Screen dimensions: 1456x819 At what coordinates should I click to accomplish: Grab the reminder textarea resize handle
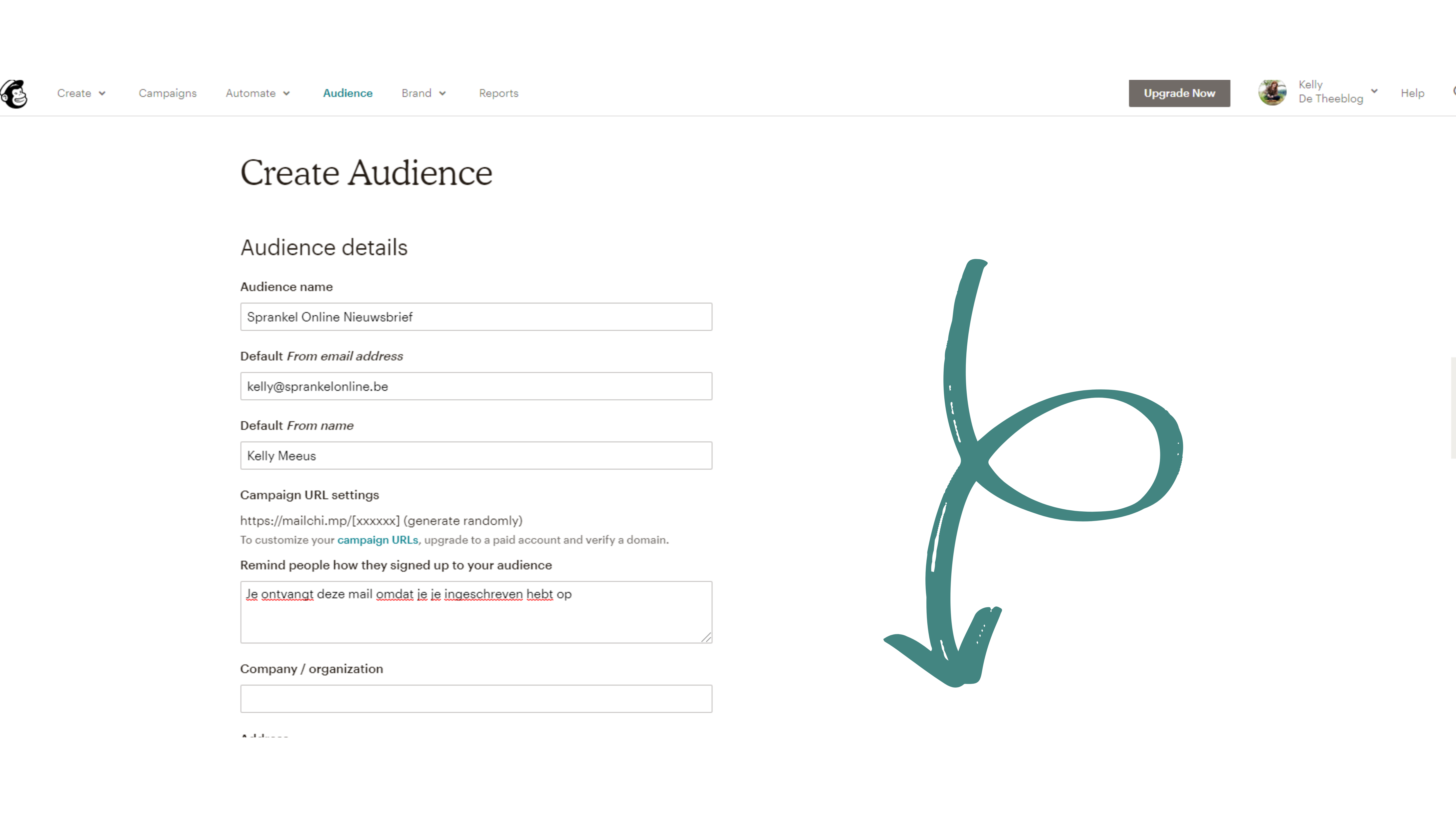(x=706, y=637)
